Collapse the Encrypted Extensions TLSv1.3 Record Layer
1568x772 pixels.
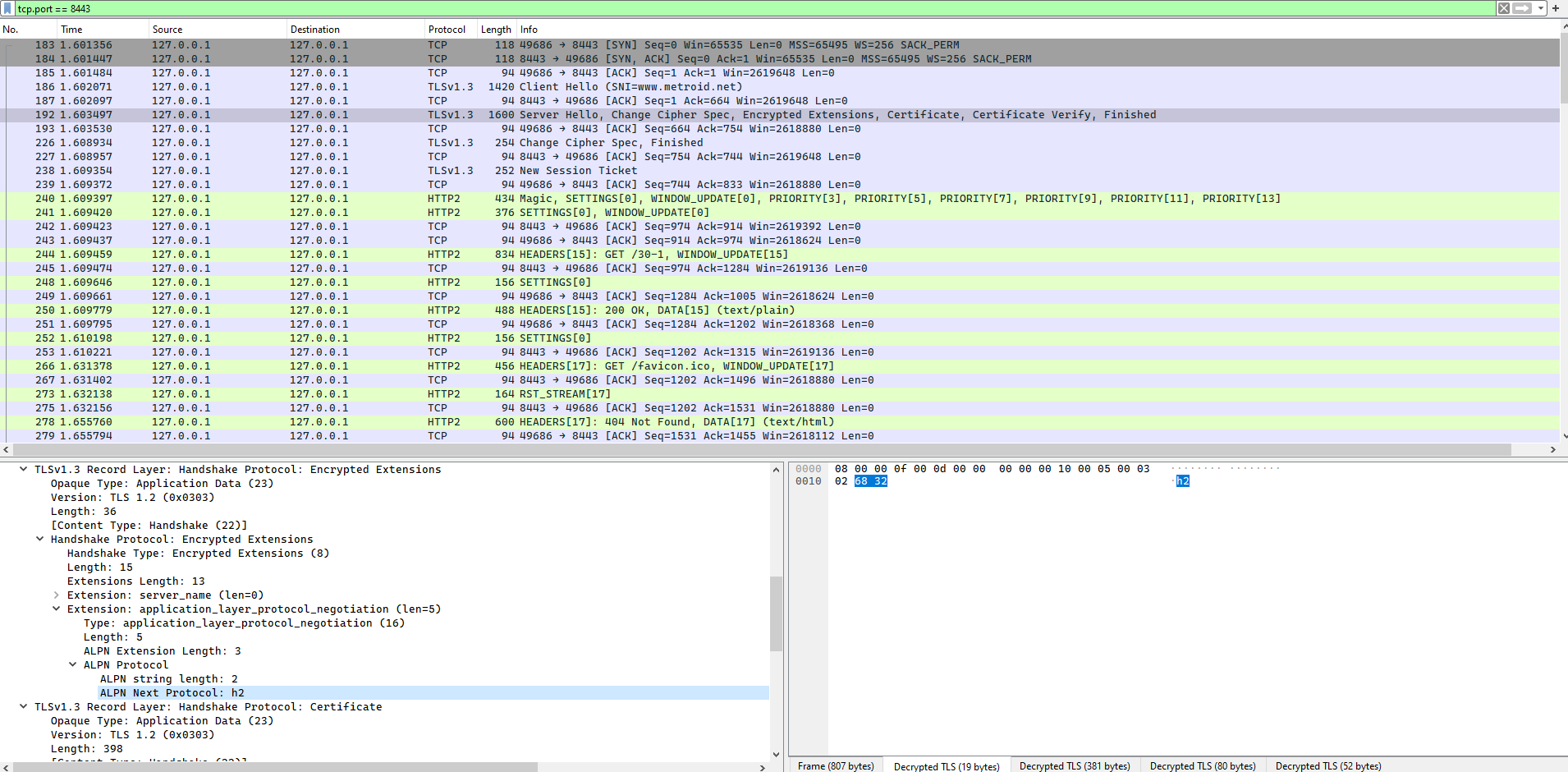23,470
